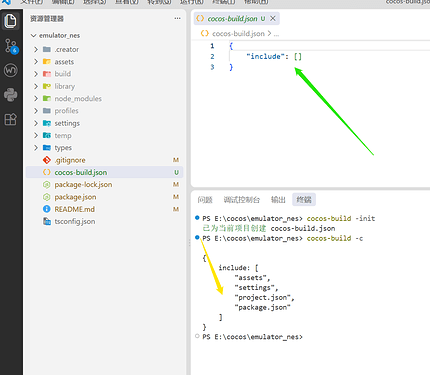Collapse the emulator_nes root folder
Image resolution: width=430 pixels, height=375 pixels.
[33, 35]
